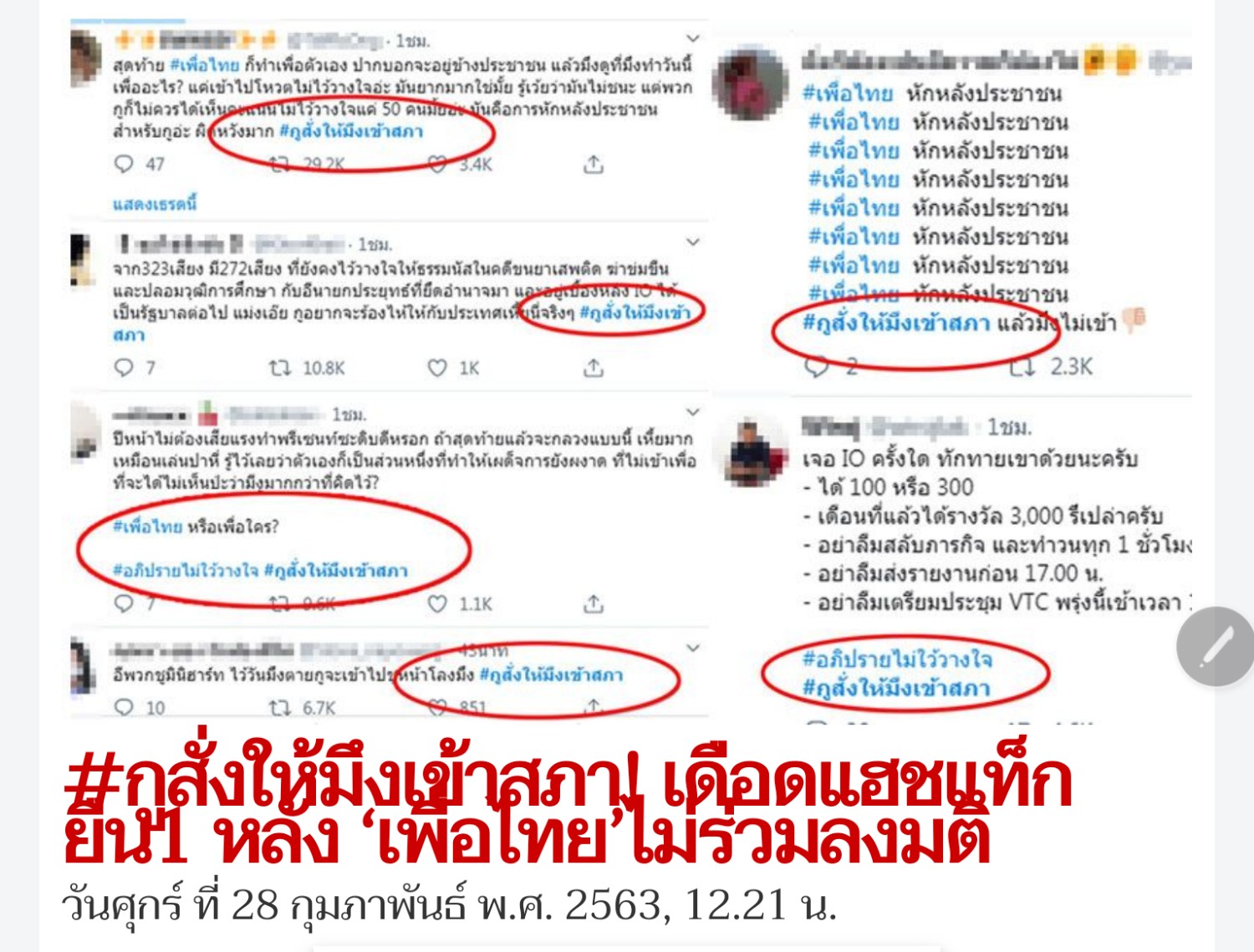Open the red article headline

tap(568, 807)
